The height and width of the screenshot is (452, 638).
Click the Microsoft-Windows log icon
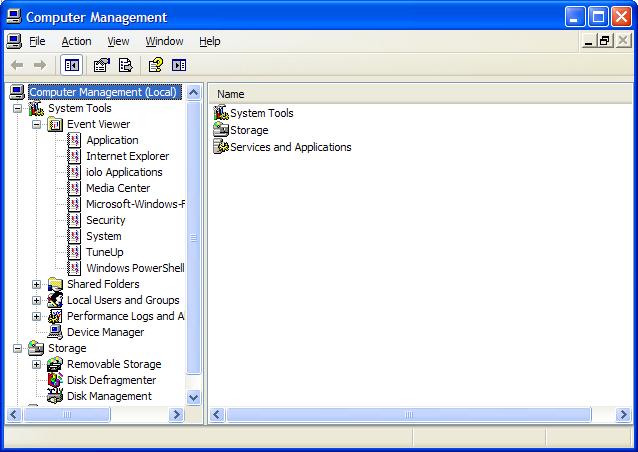[74, 204]
